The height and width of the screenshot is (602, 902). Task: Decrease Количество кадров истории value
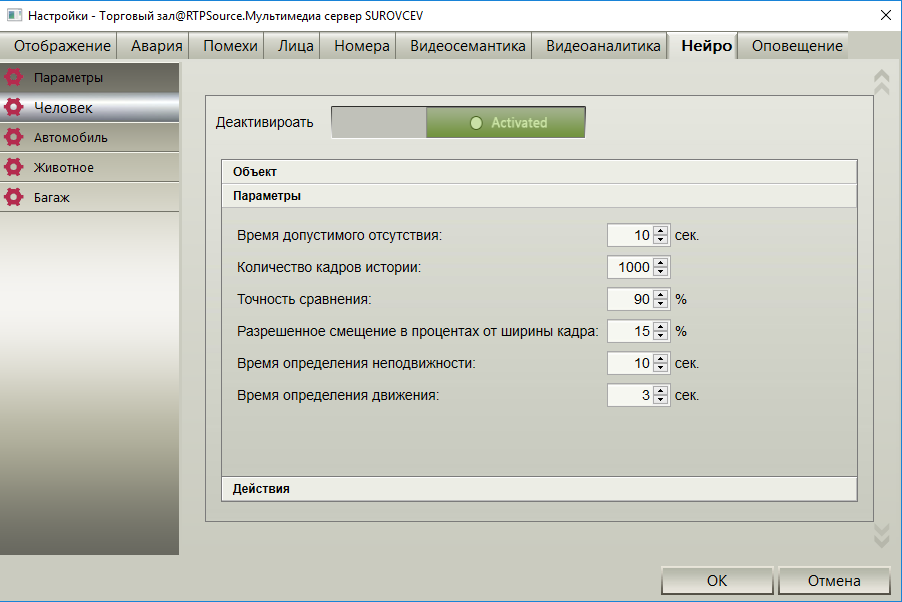click(660, 272)
